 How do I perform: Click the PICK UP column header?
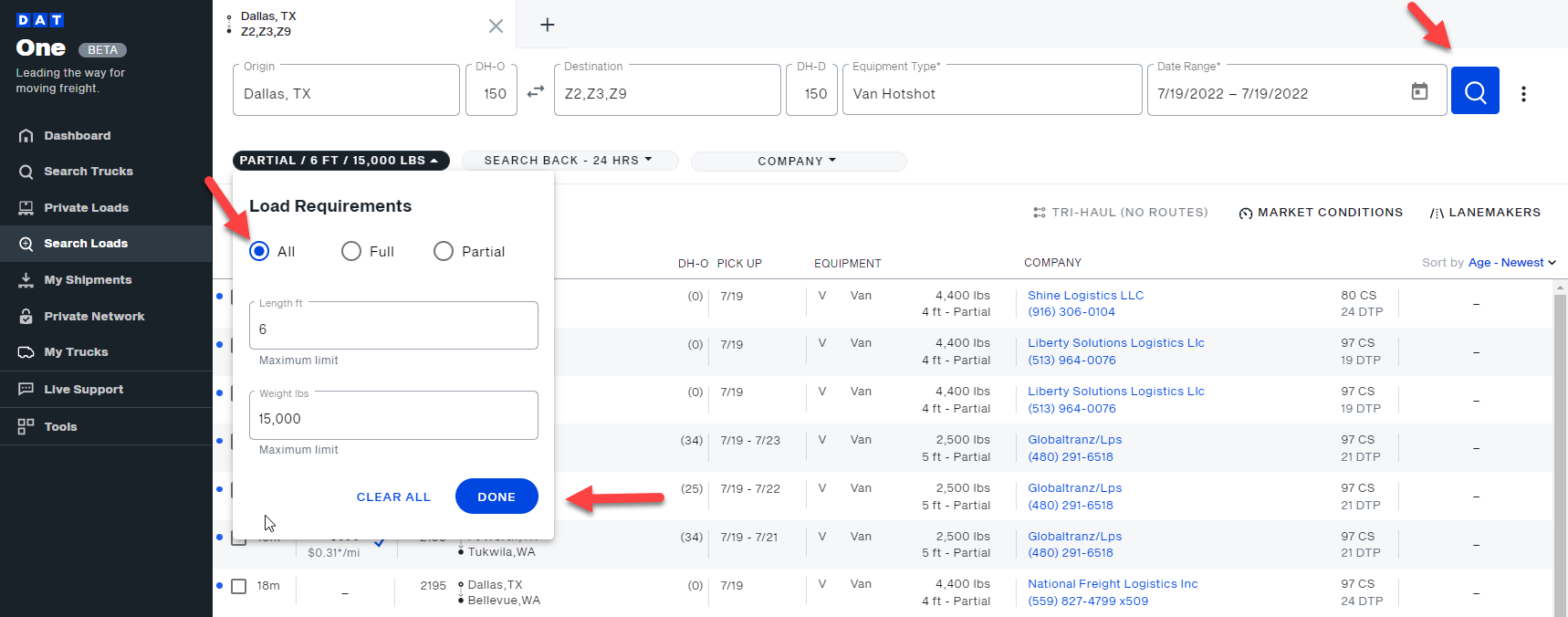pyautogui.click(x=739, y=264)
